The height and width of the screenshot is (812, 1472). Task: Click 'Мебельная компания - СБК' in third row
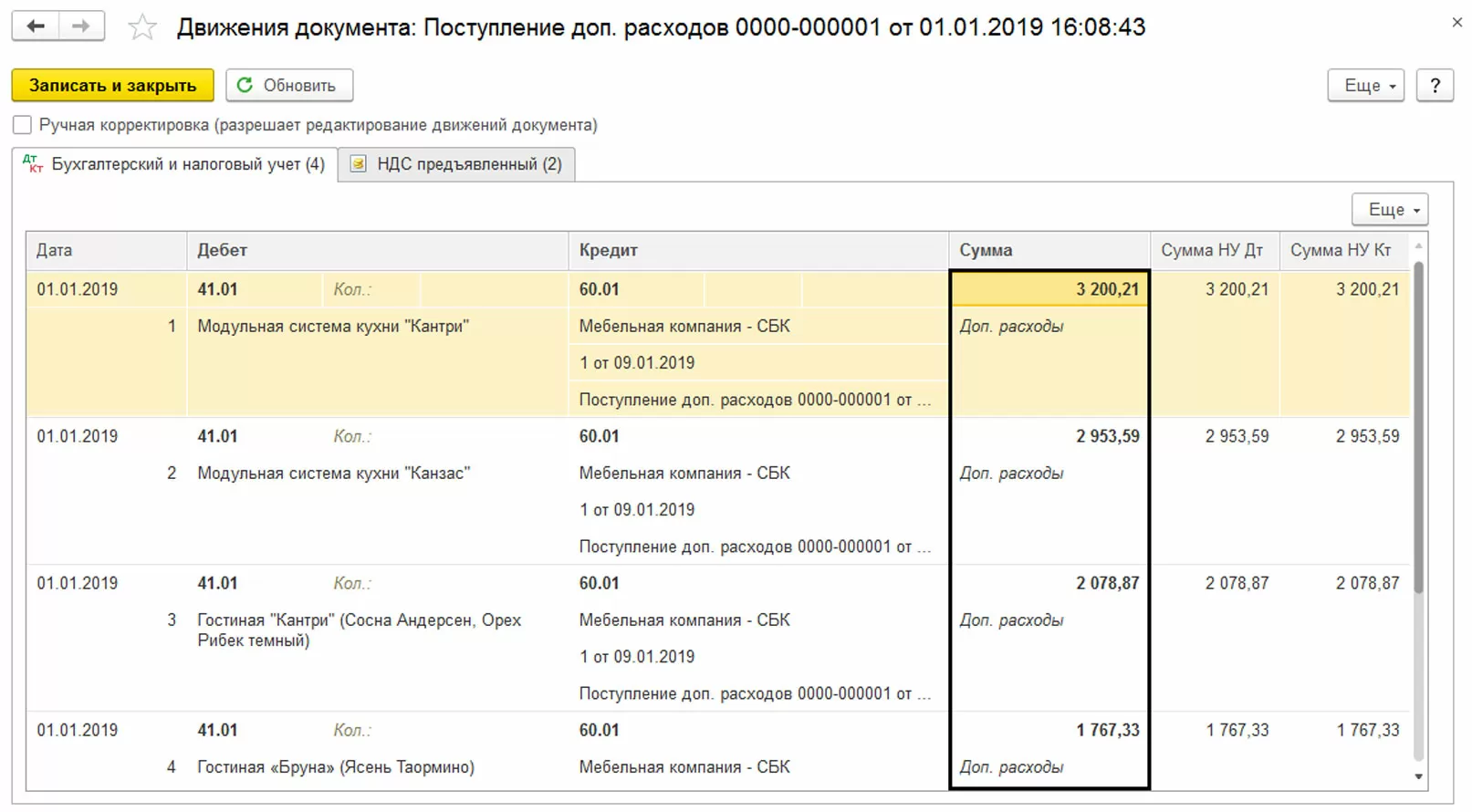(x=684, y=620)
